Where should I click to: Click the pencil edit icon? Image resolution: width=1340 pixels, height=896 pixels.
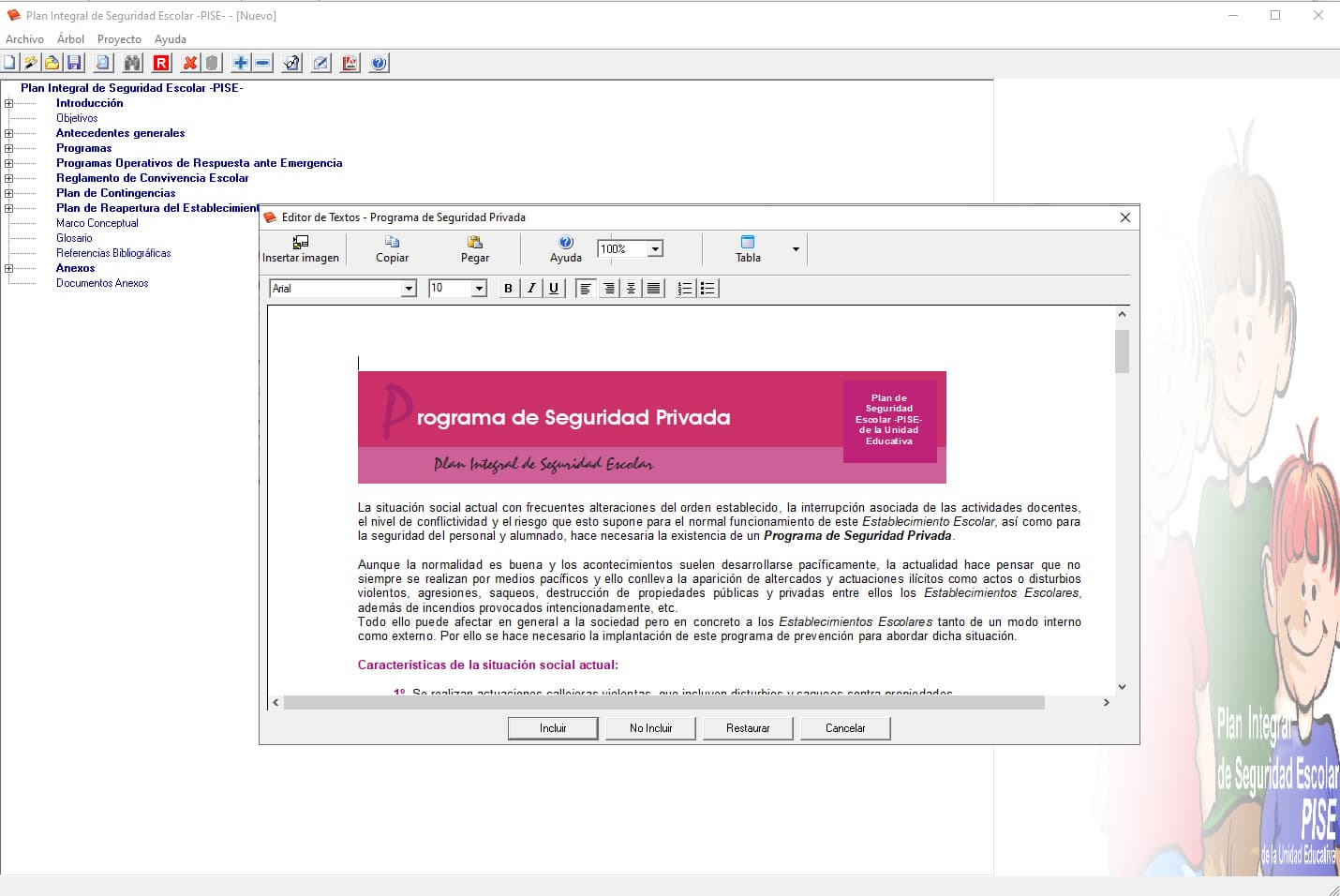320,63
